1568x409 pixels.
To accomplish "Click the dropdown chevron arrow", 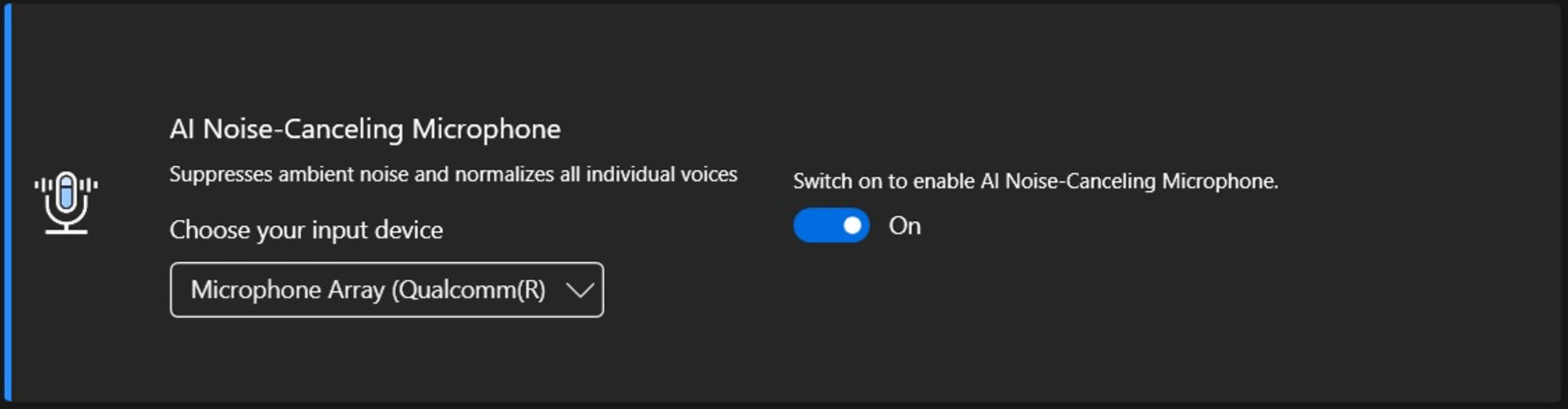I will pos(580,290).
